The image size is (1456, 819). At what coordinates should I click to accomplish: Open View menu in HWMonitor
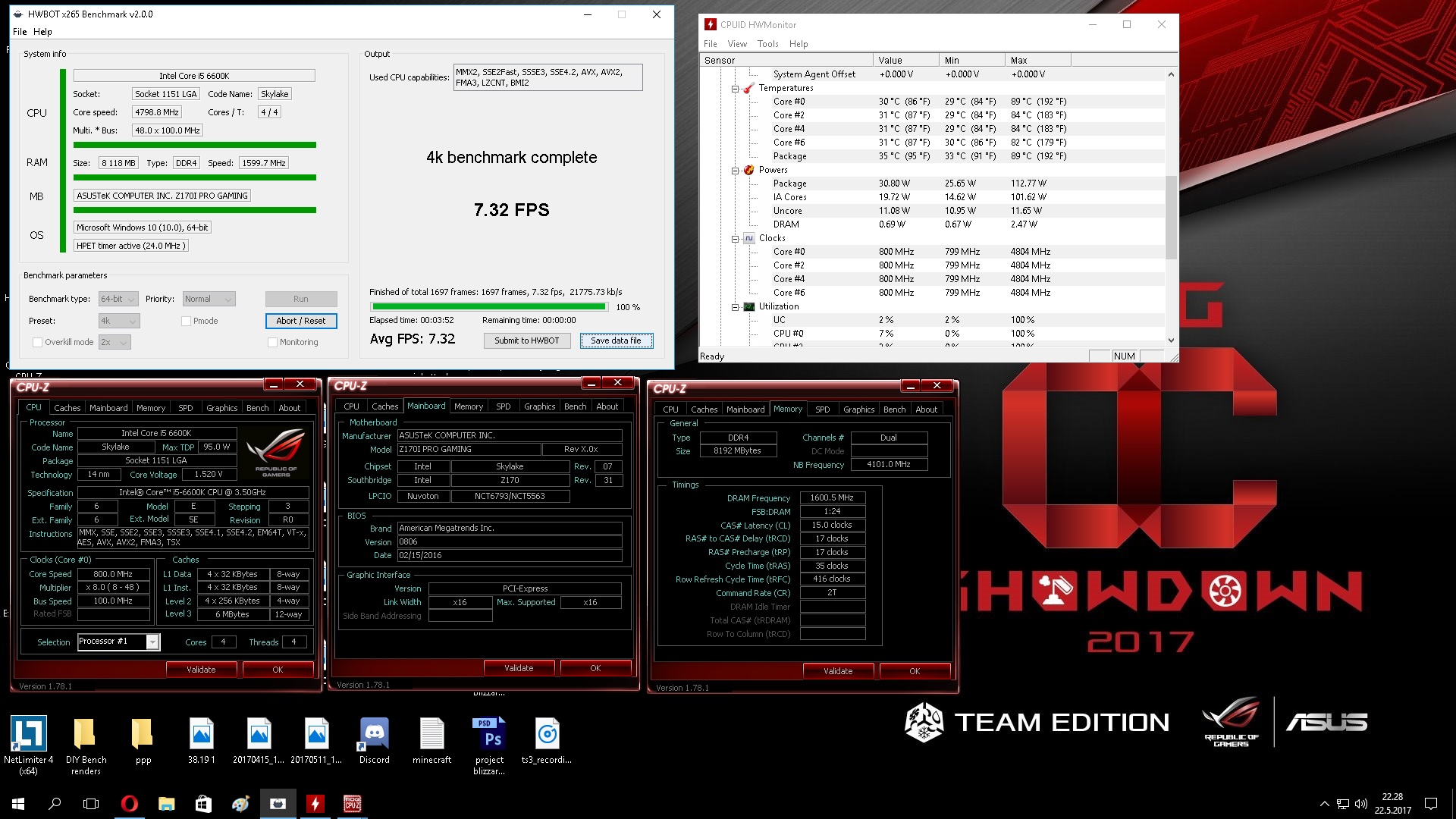click(x=737, y=44)
